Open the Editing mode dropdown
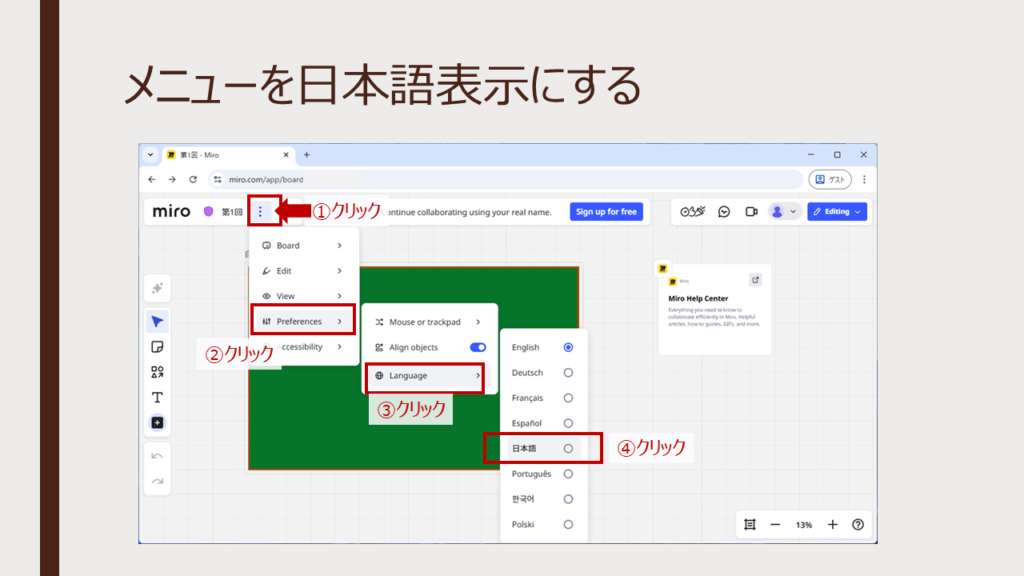1024x576 pixels. point(837,212)
